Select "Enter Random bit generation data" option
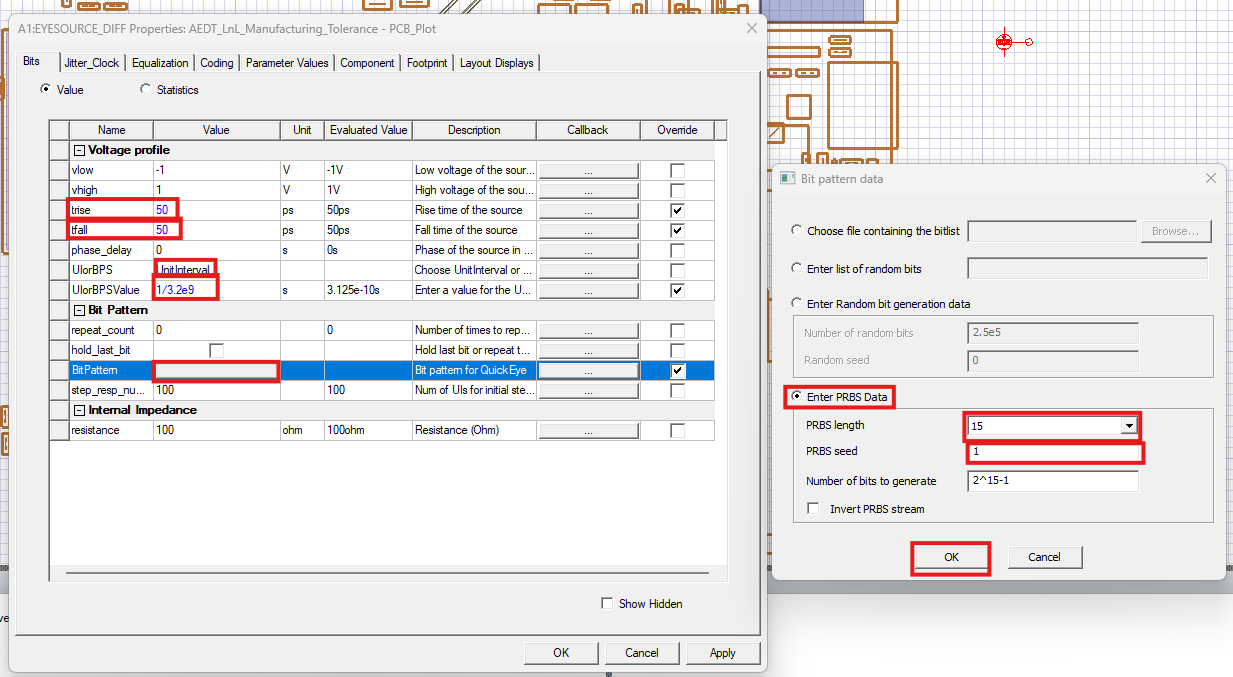Screen dimensions: 1233x677 click(x=796, y=304)
